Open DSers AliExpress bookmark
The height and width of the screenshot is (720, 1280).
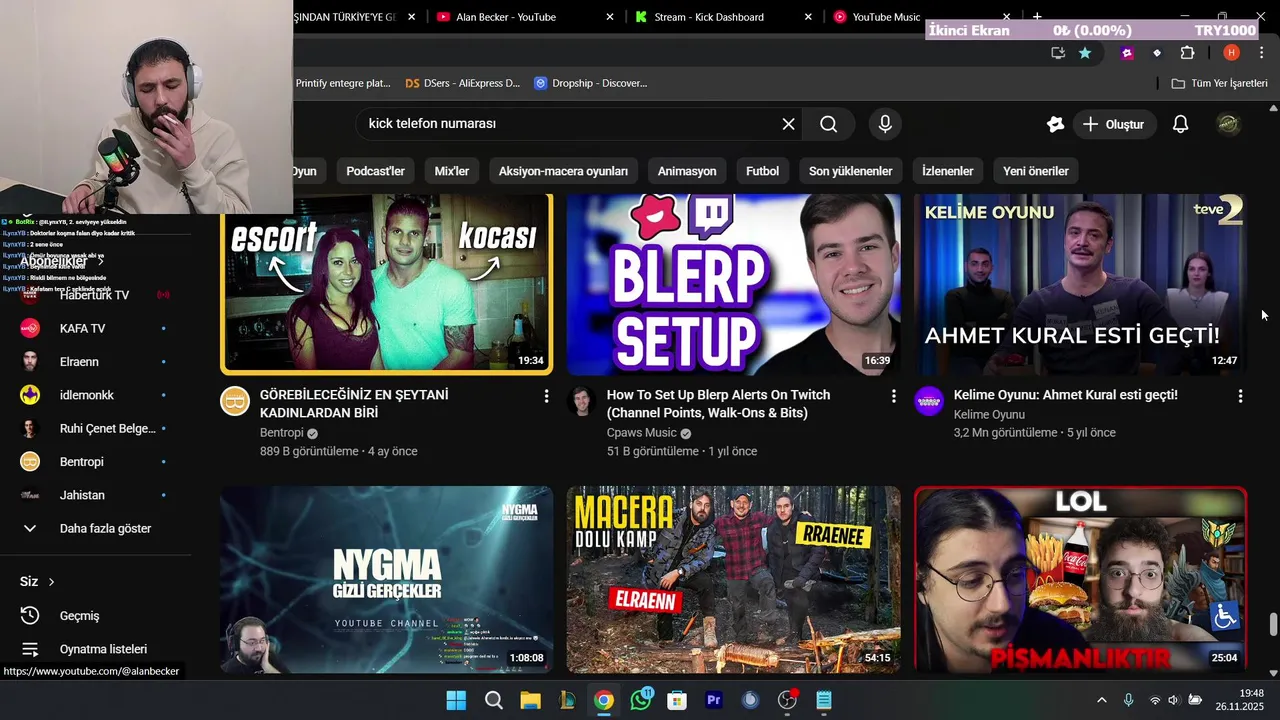(462, 83)
